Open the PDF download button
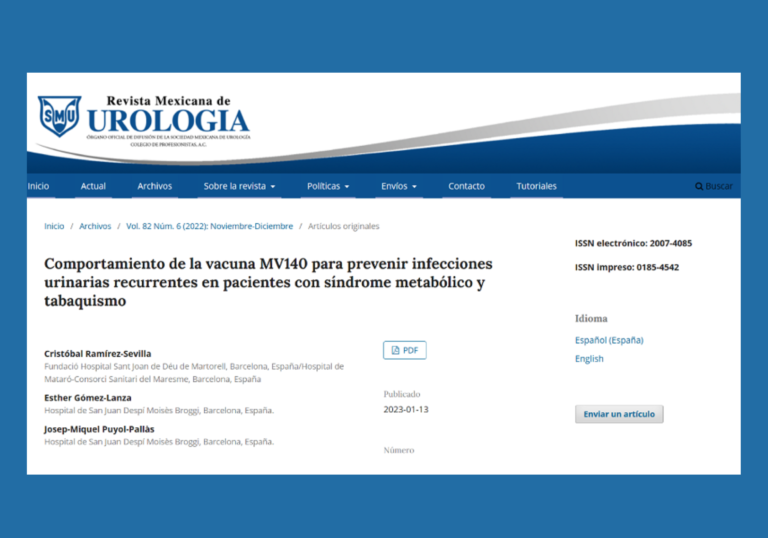The height and width of the screenshot is (538, 768). (405, 350)
